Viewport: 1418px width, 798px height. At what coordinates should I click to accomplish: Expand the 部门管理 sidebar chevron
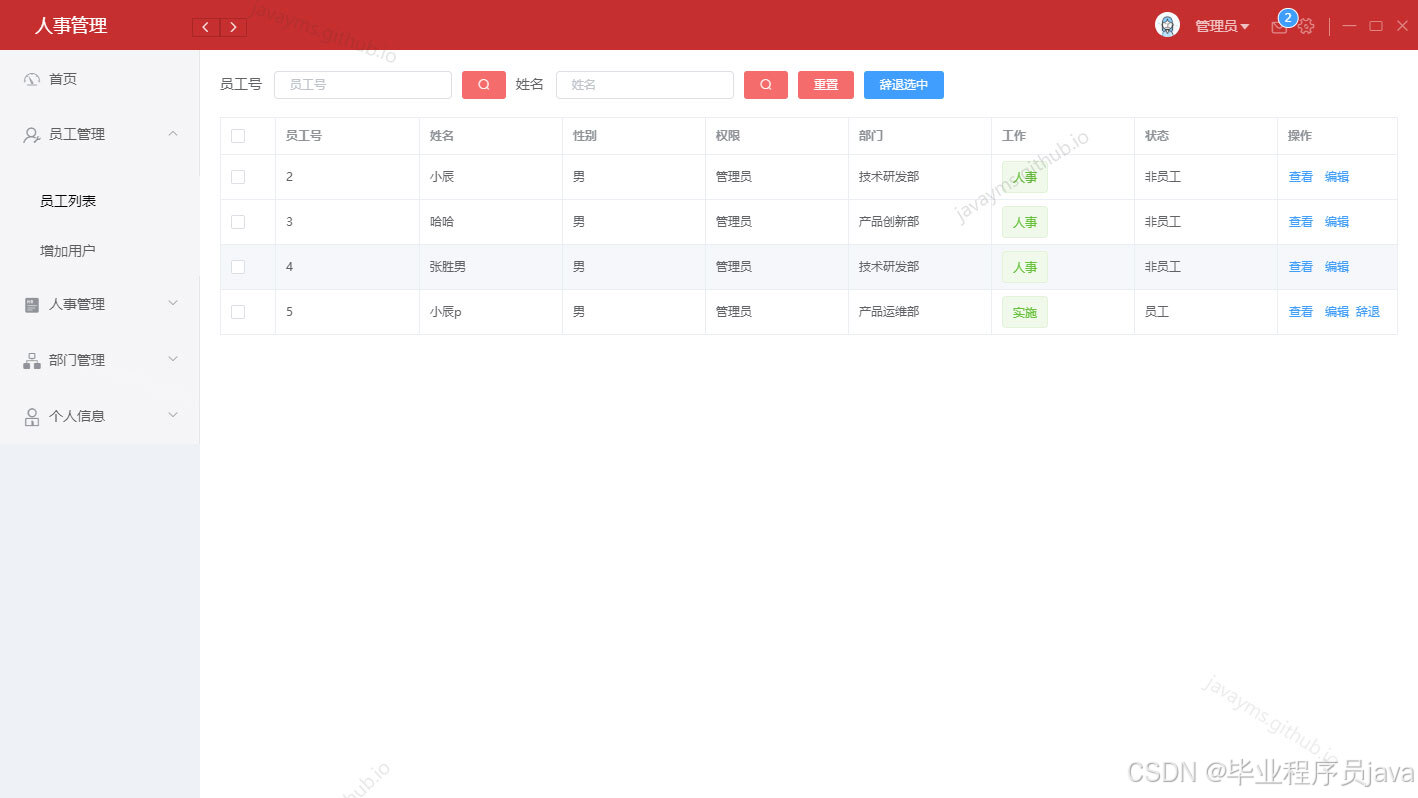pyautogui.click(x=173, y=359)
